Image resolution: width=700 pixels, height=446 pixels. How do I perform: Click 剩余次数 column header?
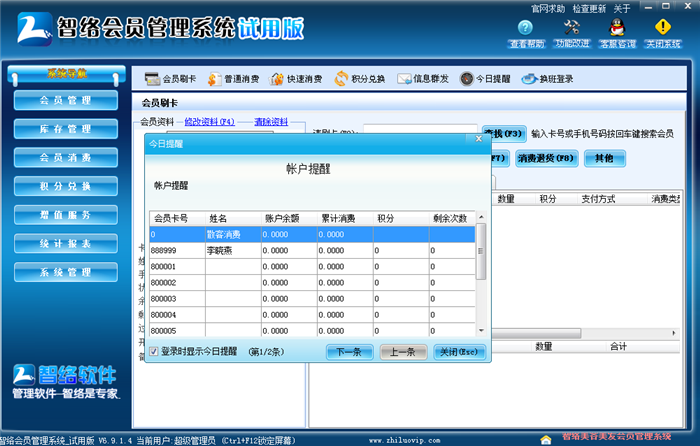(x=452, y=218)
